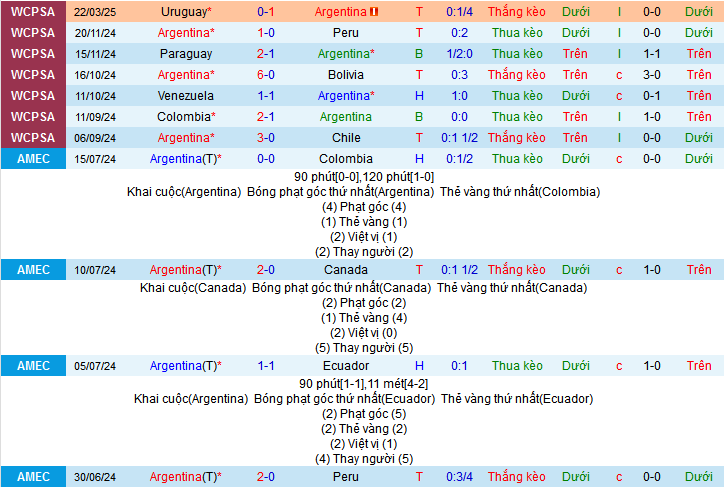This screenshot has height=487, width=724.
Task: Open the Uruguay team link
Action: (x=185, y=11)
